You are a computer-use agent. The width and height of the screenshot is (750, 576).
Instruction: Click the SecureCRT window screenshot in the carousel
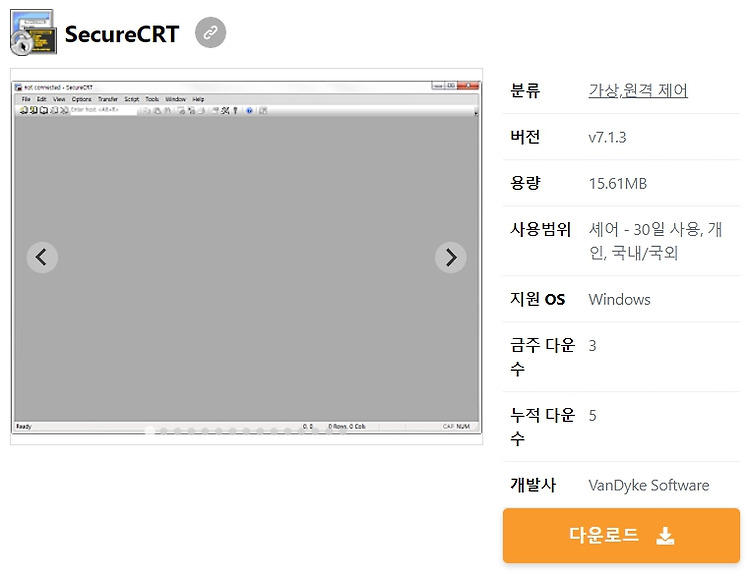coord(246,257)
